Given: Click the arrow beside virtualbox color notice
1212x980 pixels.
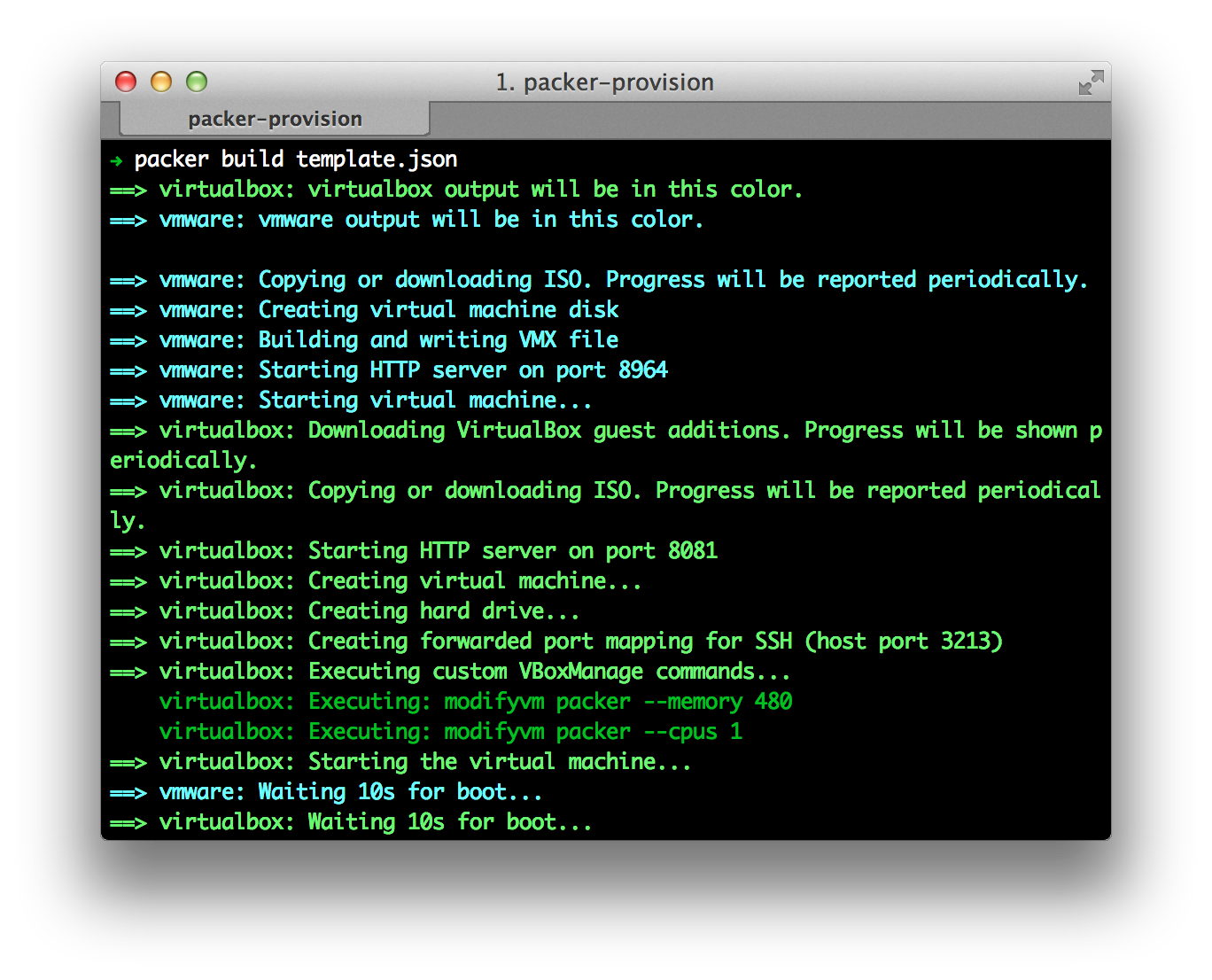Looking at the screenshot, I should coord(128,189).
